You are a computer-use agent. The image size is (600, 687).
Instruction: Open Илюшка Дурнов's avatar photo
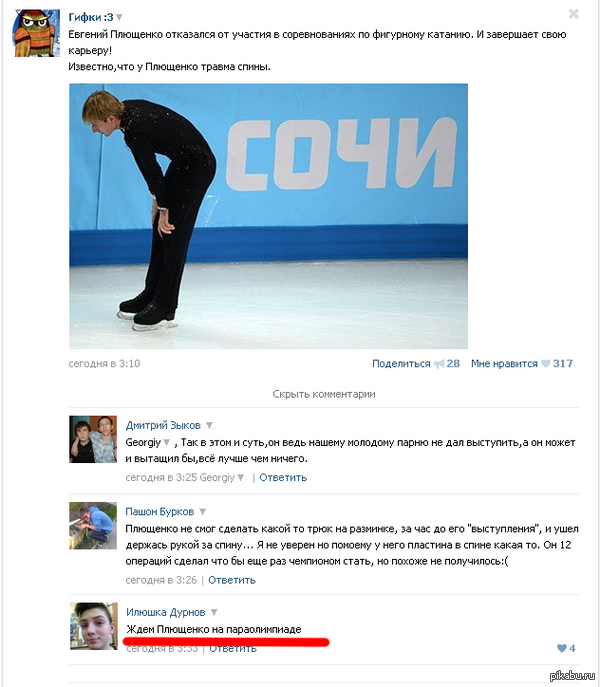pyautogui.click(x=94, y=626)
